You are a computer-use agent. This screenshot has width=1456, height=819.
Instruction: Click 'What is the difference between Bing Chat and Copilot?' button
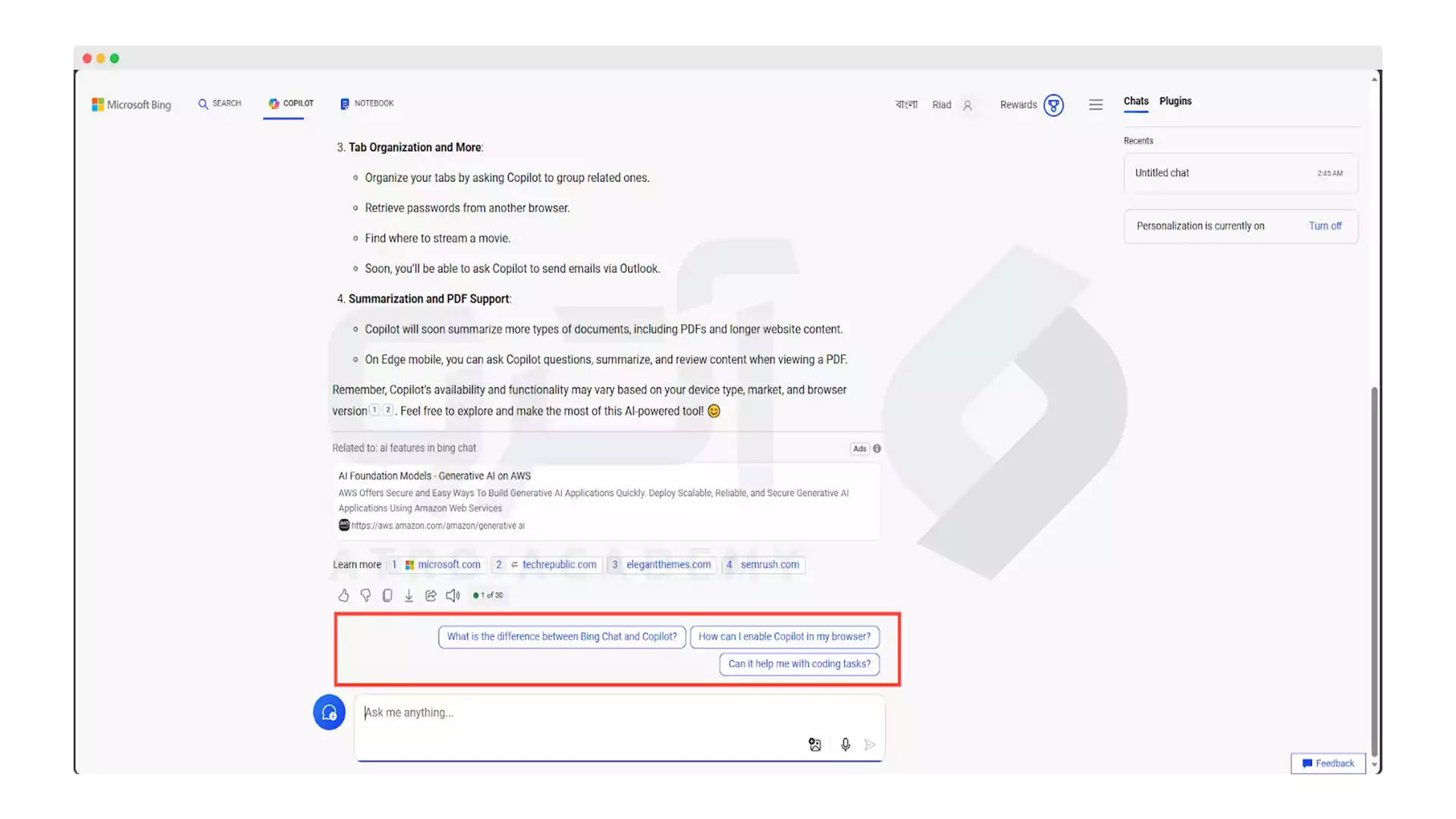(x=562, y=636)
